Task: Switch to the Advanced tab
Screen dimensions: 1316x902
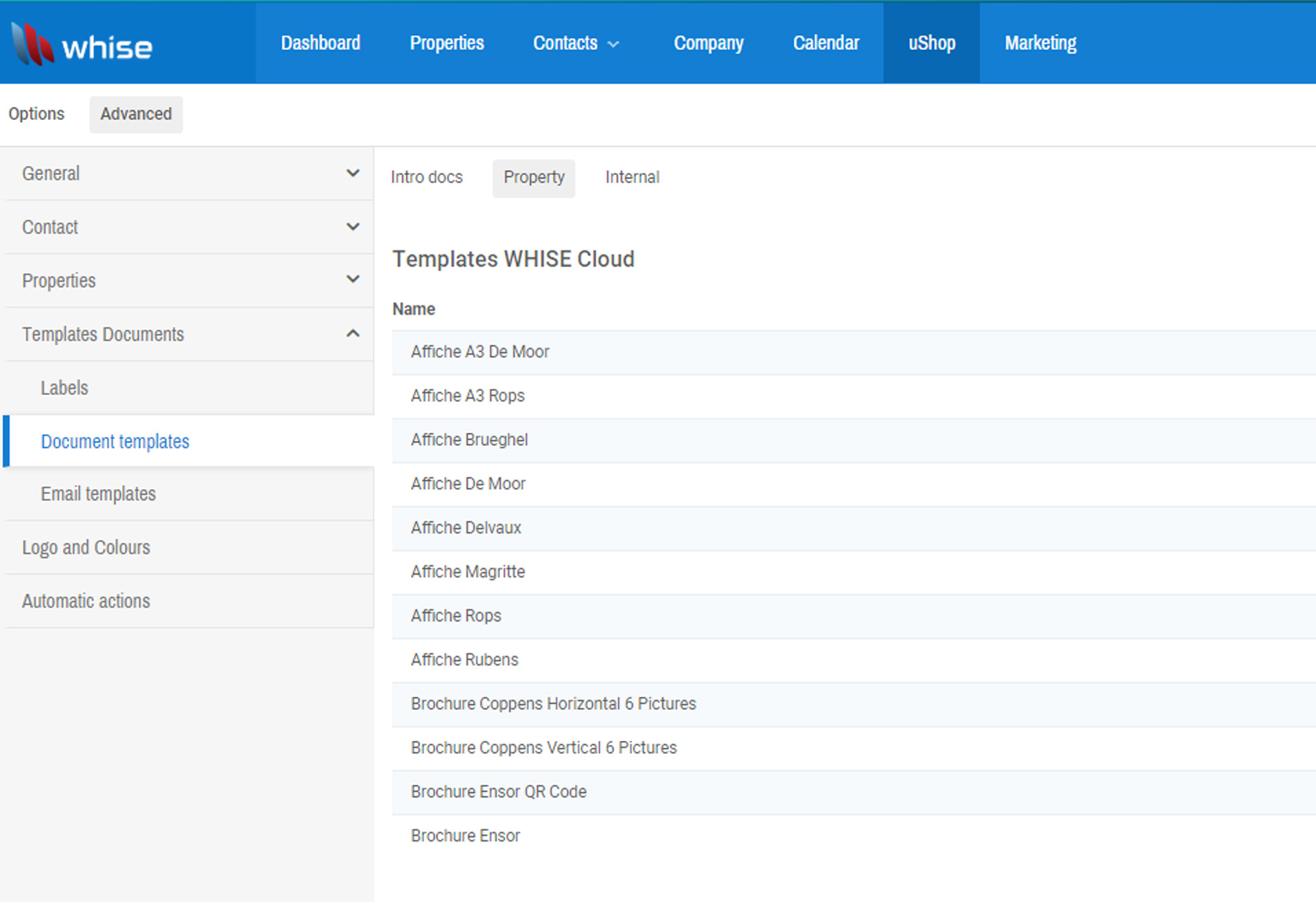Action: (x=136, y=114)
